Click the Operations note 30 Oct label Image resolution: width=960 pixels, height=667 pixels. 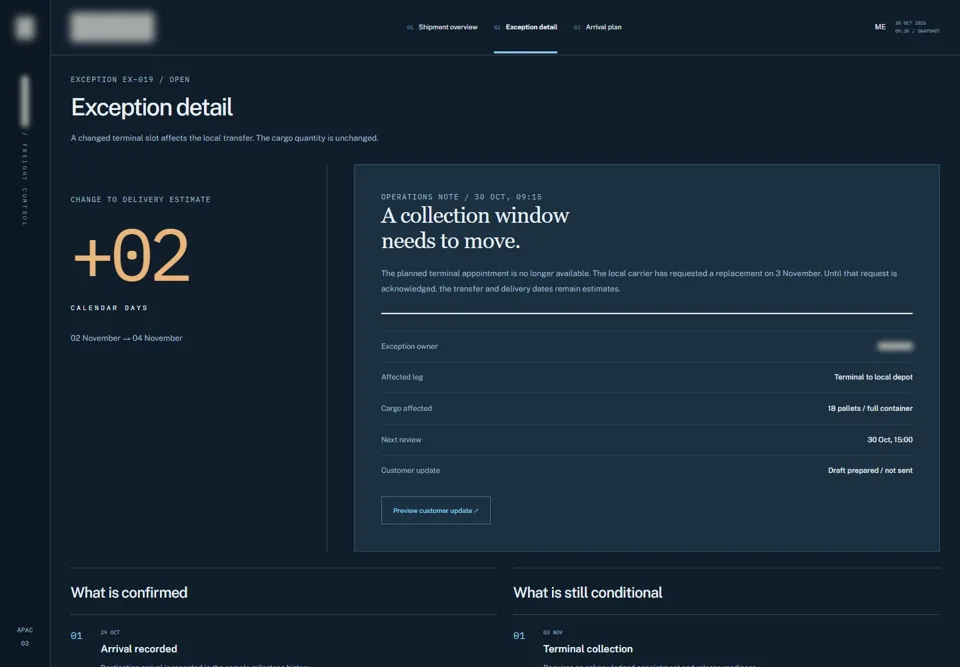click(461, 197)
